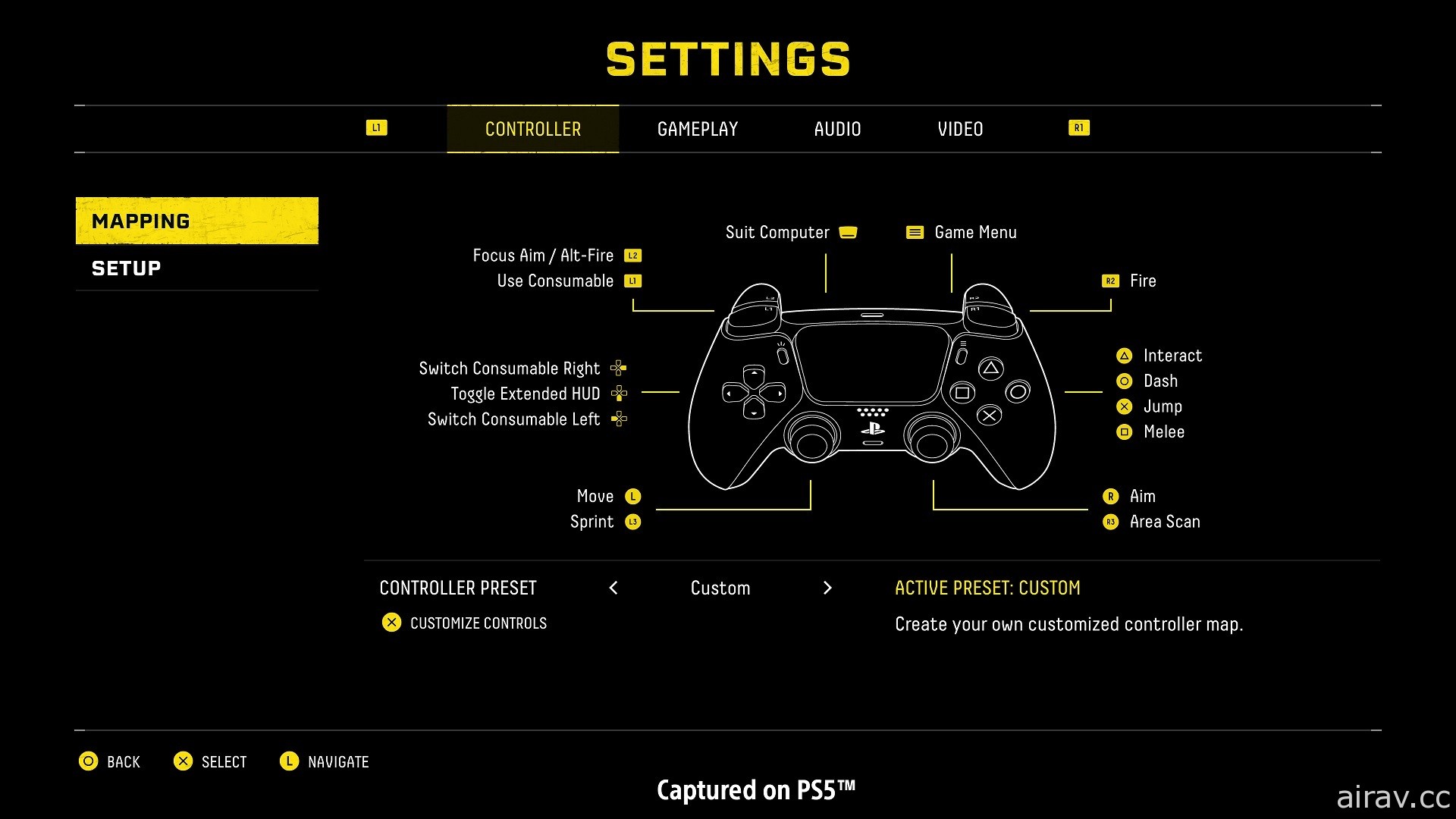Select the Video settings tab
This screenshot has height=819, width=1456.
[x=957, y=128]
